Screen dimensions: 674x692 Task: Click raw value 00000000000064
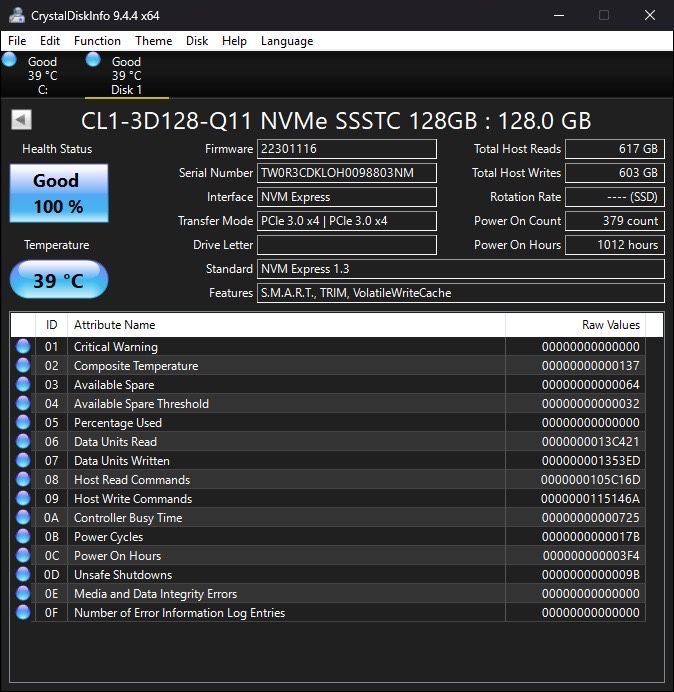click(591, 385)
